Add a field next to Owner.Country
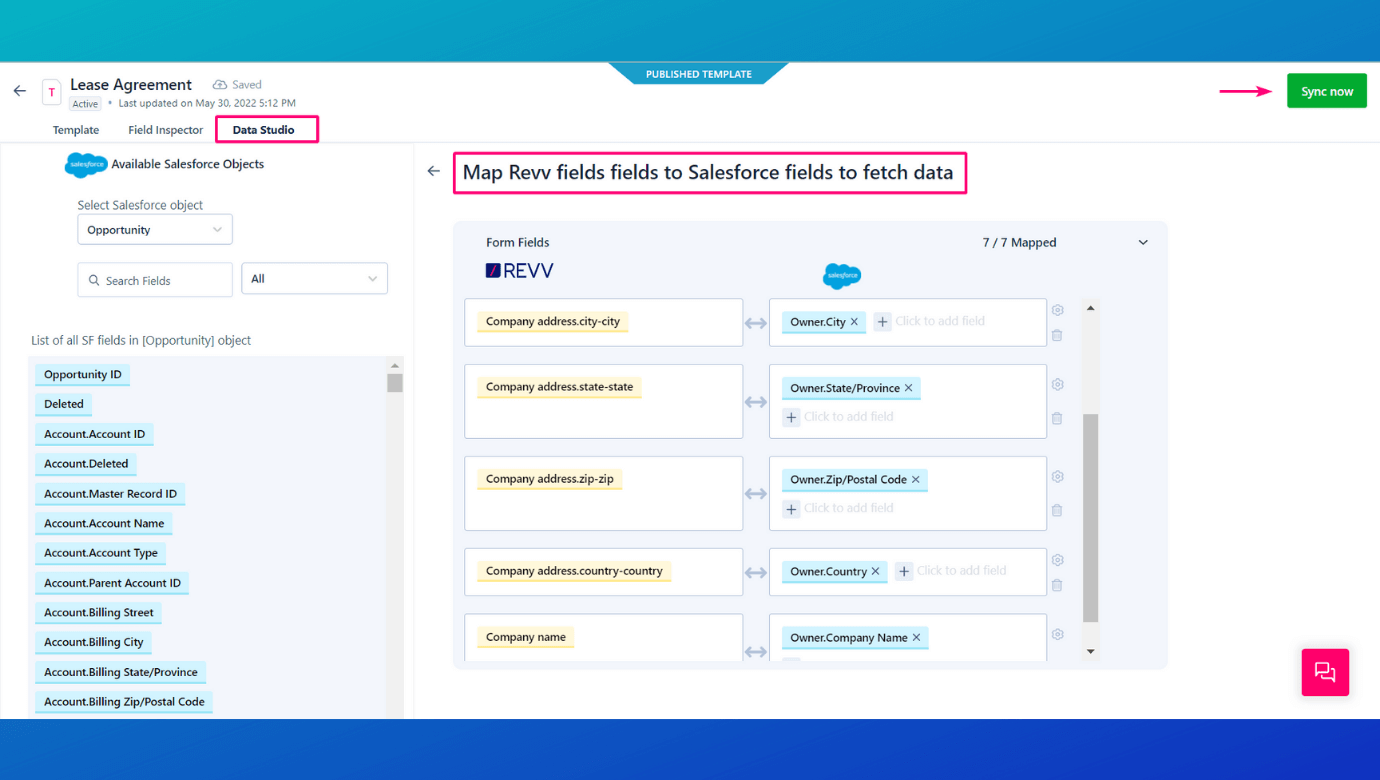 point(904,571)
